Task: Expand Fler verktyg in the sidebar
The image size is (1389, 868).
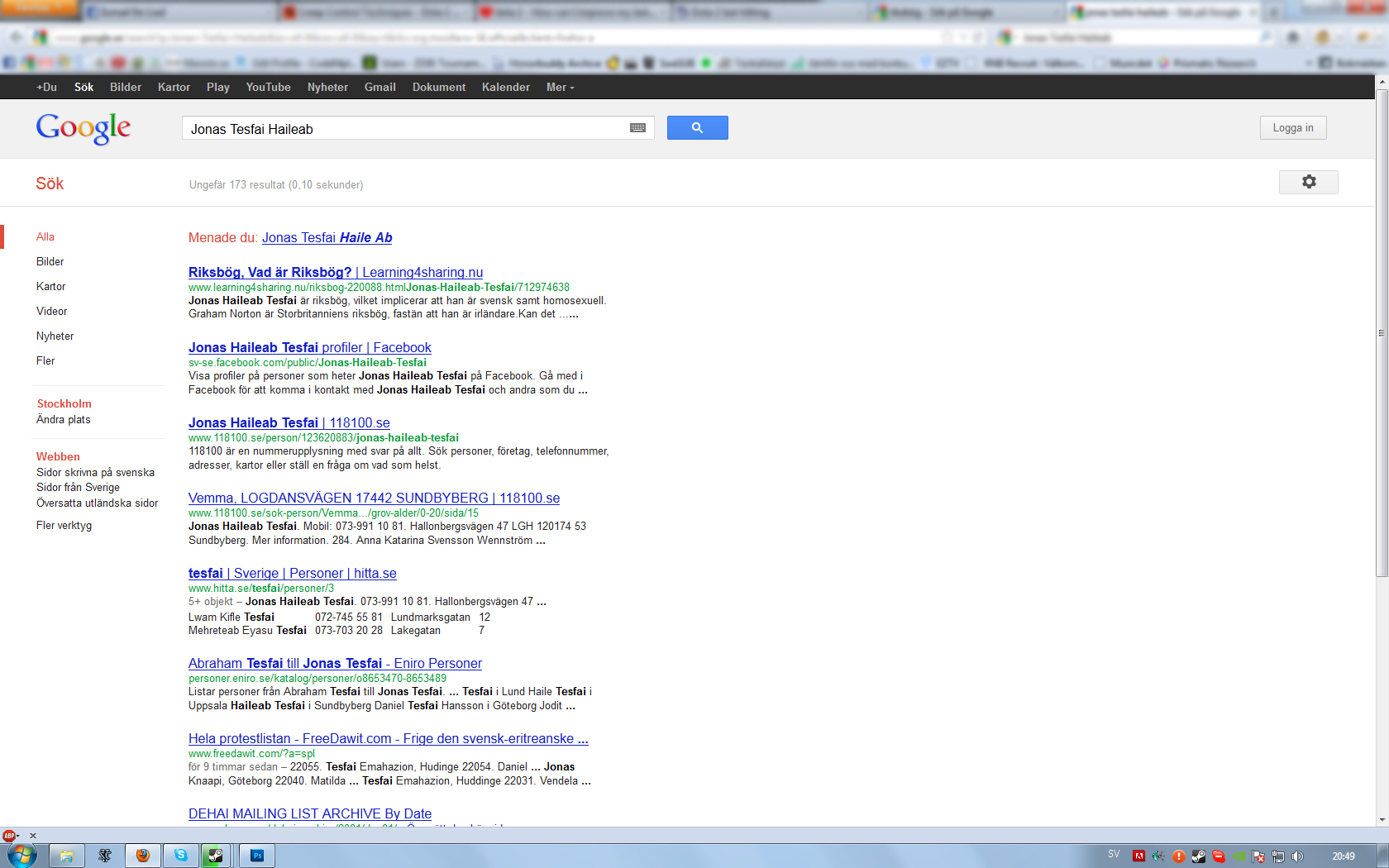Action: (64, 526)
